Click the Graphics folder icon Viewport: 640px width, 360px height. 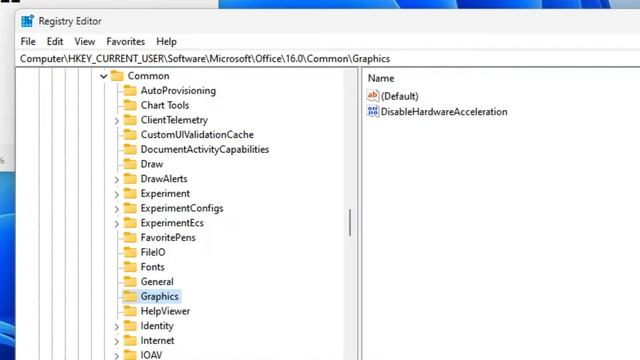click(x=130, y=296)
